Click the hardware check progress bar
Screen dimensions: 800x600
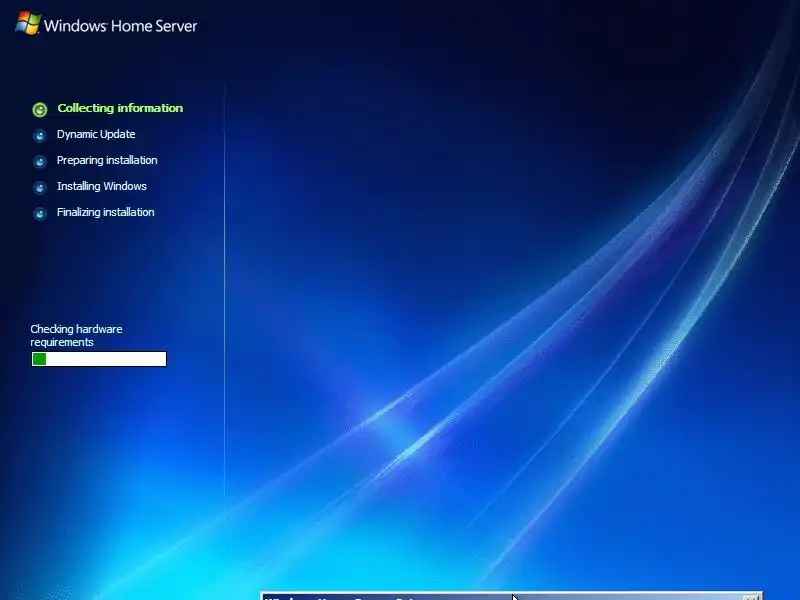coord(99,359)
